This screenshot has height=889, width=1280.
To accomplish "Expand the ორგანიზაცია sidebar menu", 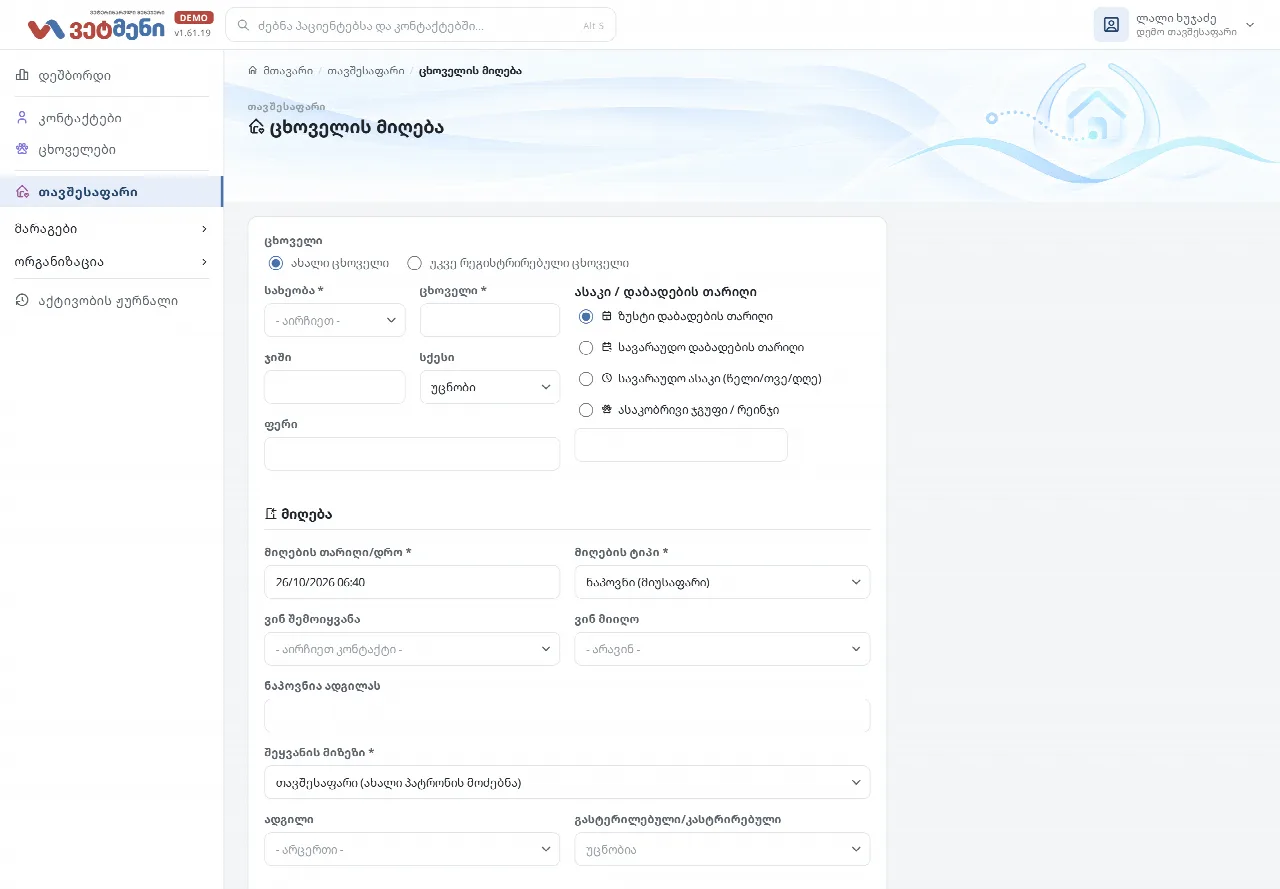I will coord(111,262).
